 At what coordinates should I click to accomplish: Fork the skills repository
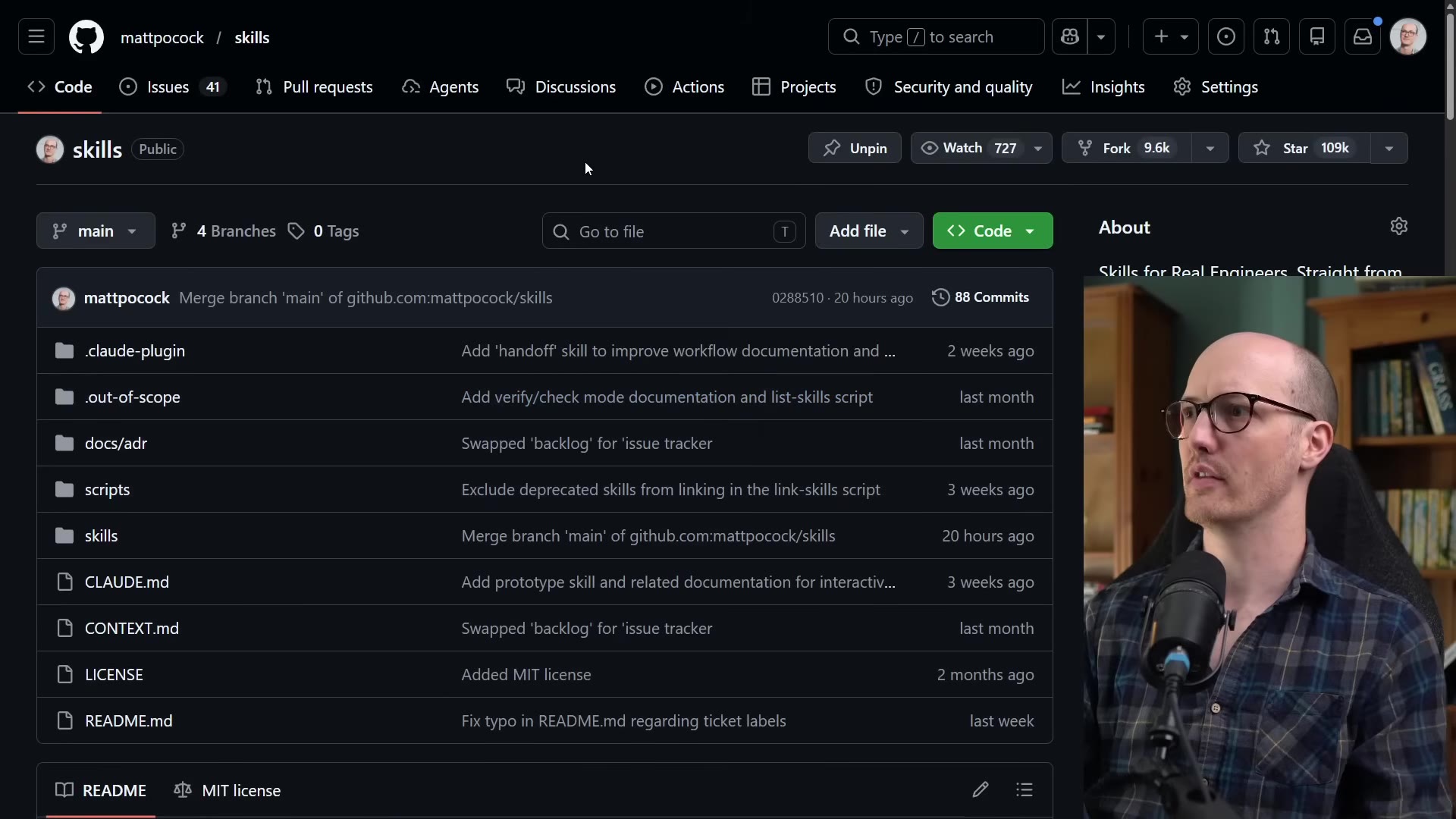coord(1127,148)
